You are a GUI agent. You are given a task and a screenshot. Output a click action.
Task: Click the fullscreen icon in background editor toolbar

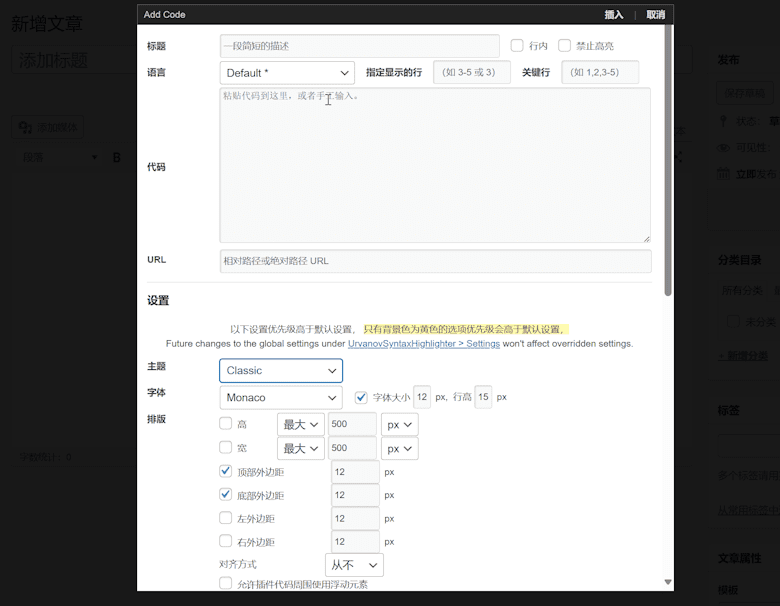pos(678,157)
